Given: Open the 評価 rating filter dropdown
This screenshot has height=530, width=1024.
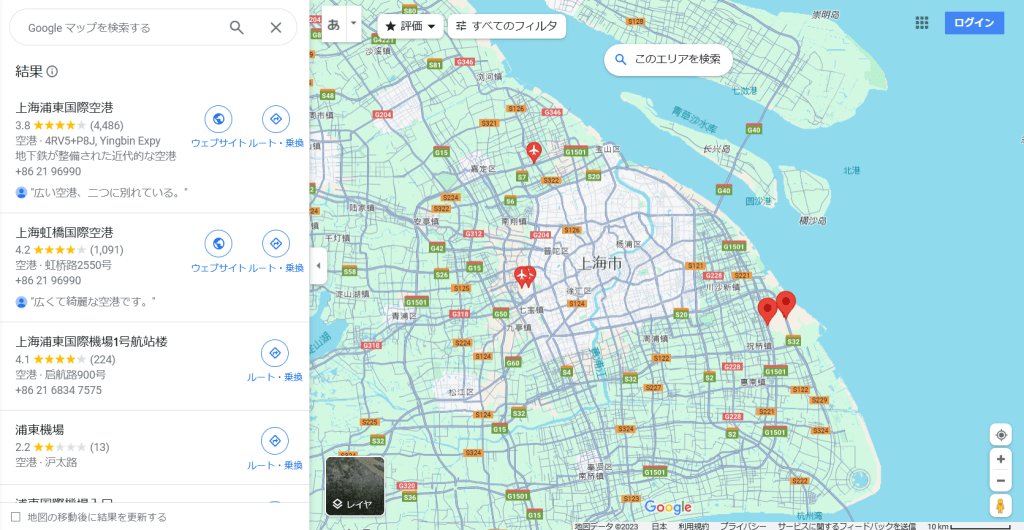Looking at the screenshot, I should pyautogui.click(x=410, y=26).
